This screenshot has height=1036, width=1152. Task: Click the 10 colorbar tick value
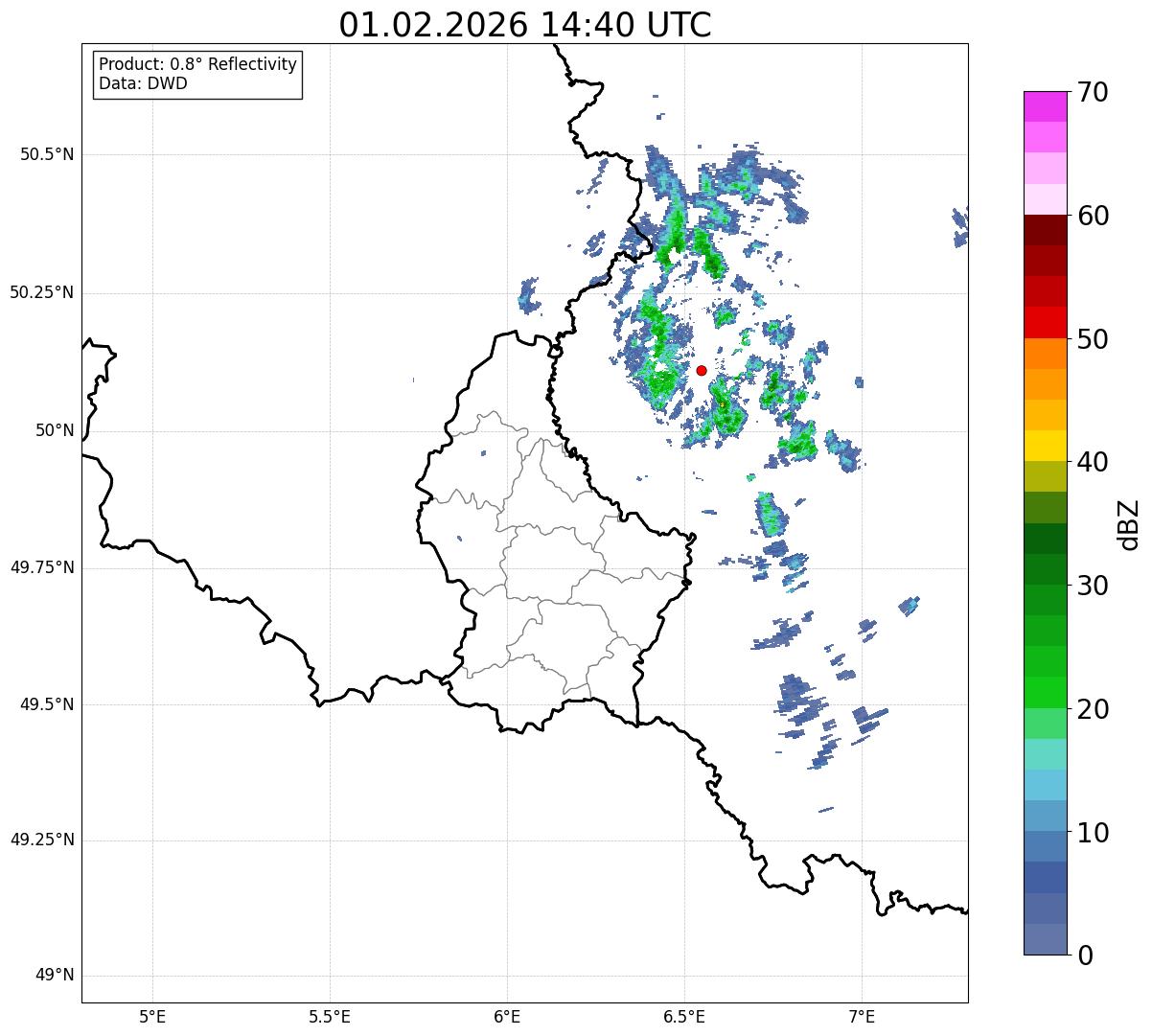click(x=1093, y=832)
